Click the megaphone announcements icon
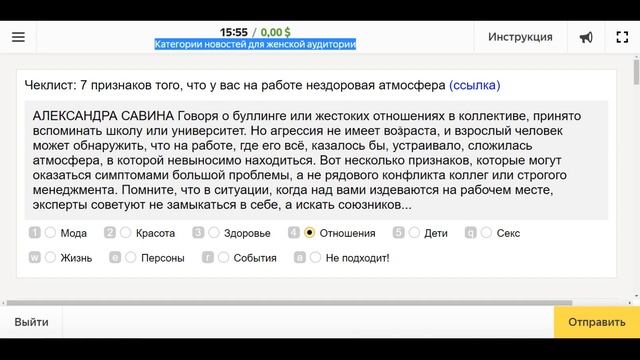 point(586,38)
